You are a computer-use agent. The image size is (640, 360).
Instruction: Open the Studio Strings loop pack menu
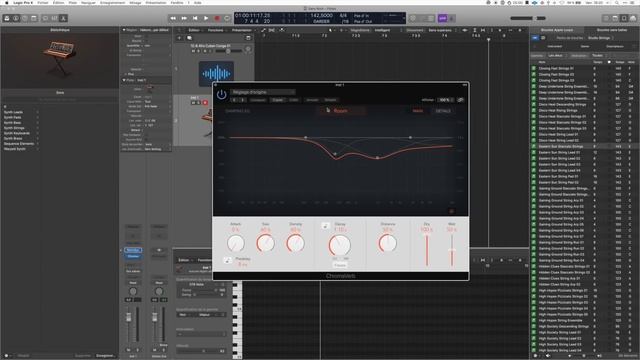[x=600, y=38]
